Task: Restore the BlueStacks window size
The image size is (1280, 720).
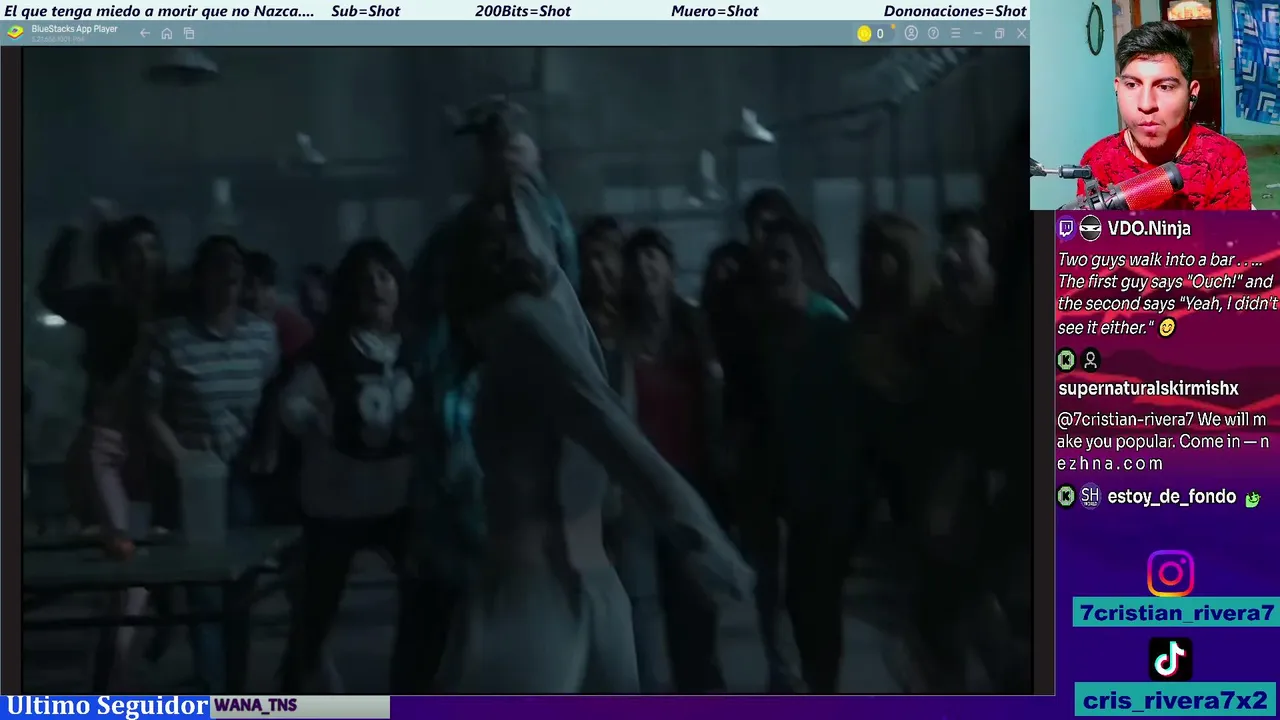Action: (x=999, y=33)
